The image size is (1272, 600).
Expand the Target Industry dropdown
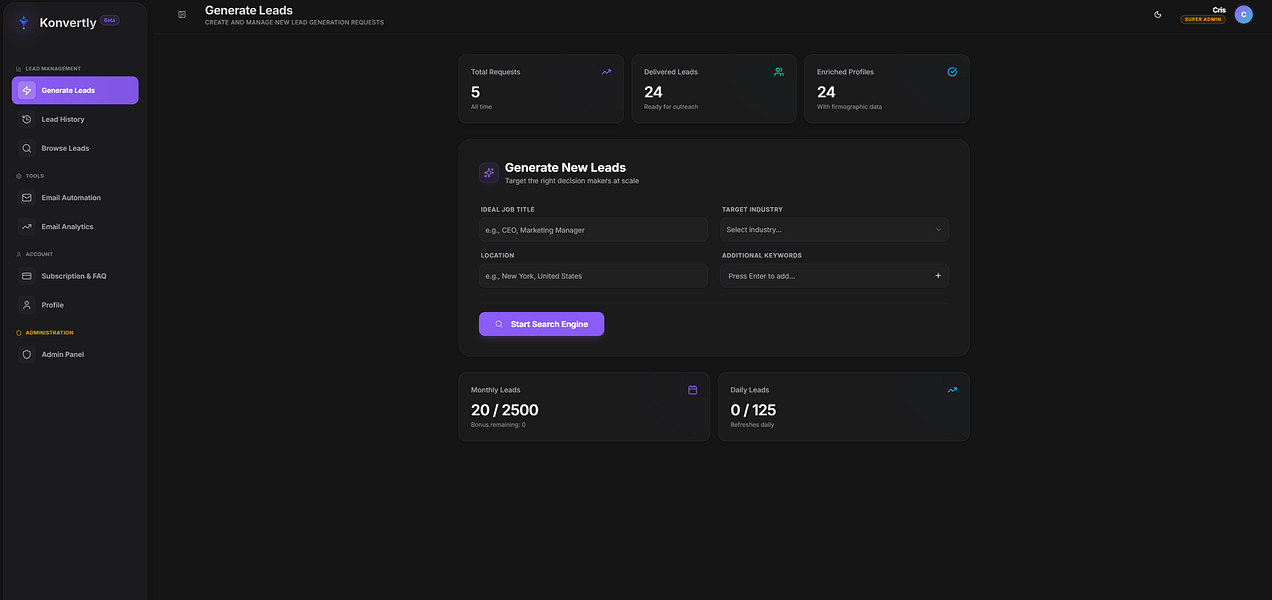835,230
